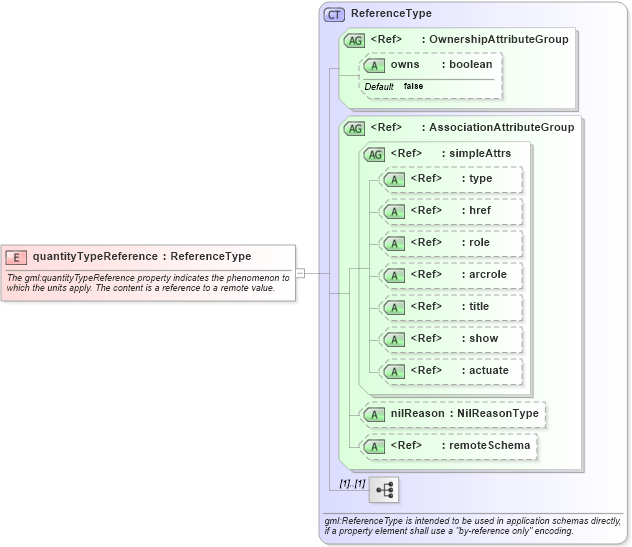Collapse the quantityTypeReference element node
The width and height of the screenshot is (632, 547).
[x=300, y=273]
